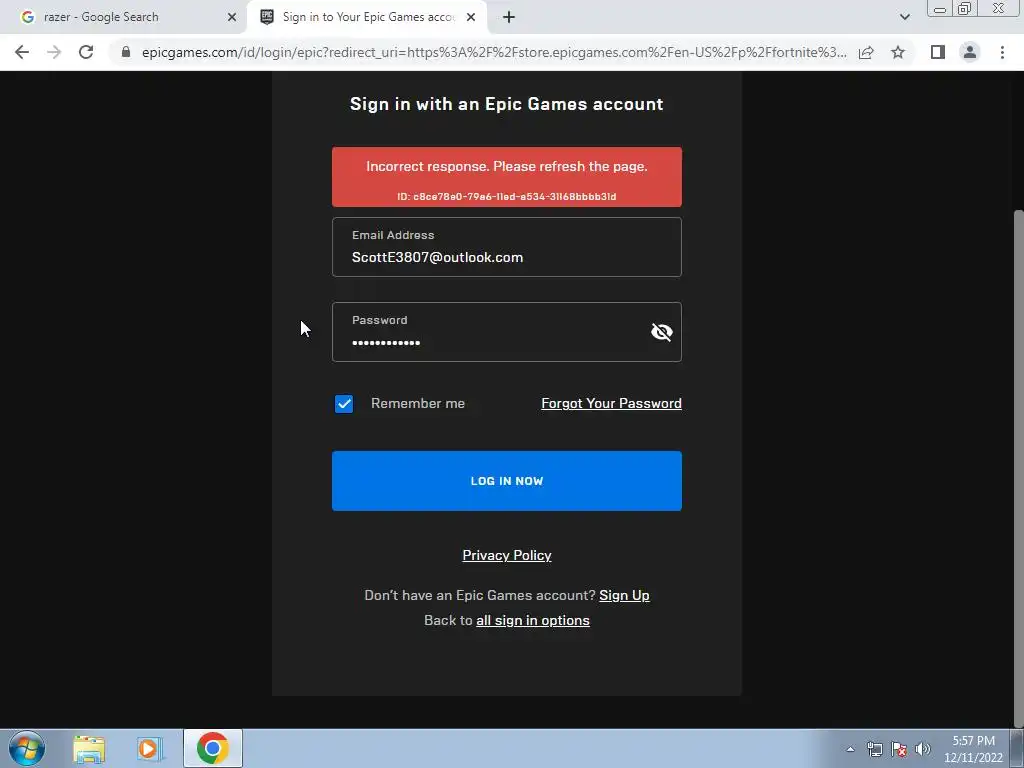Click the page vertical scrollbar

1018,467
